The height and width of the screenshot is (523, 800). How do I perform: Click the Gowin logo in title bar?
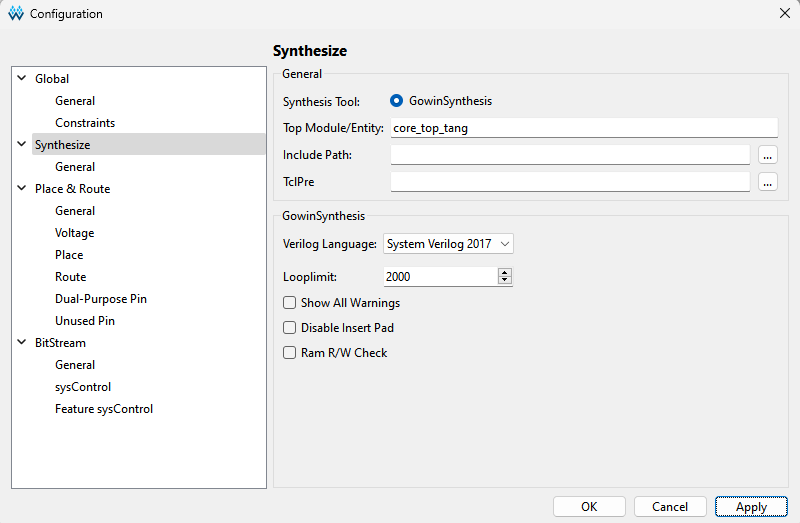pyautogui.click(x=15, y=14)
